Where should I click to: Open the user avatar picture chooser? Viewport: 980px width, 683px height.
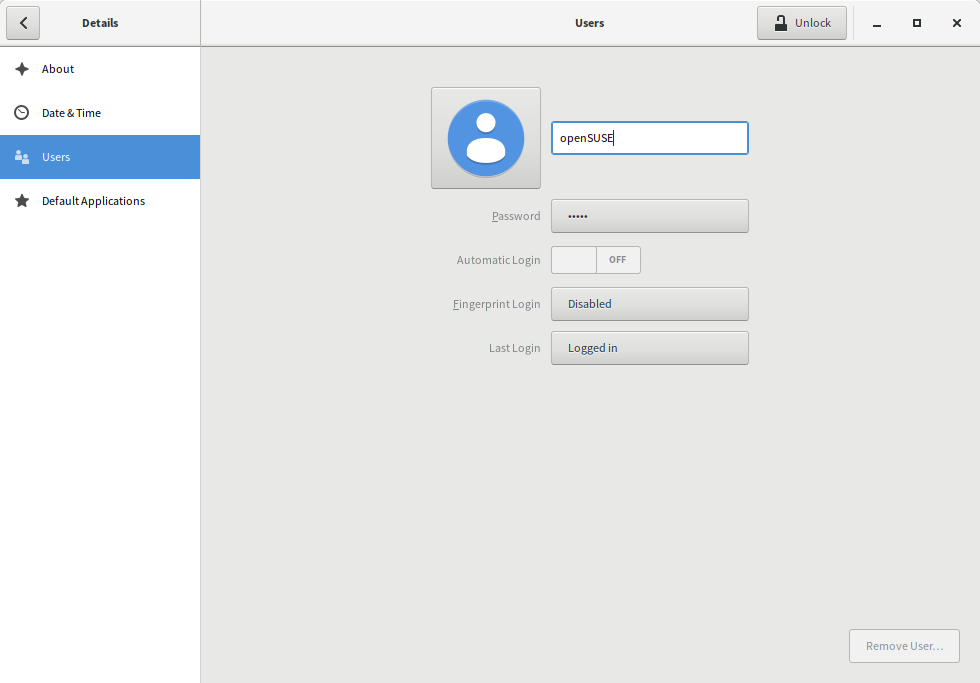(485, 137)
